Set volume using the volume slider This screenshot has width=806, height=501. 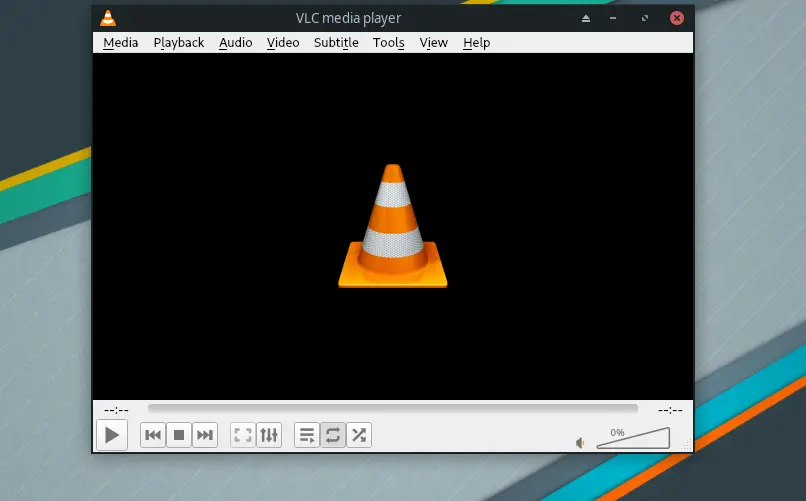coord(633,438)
